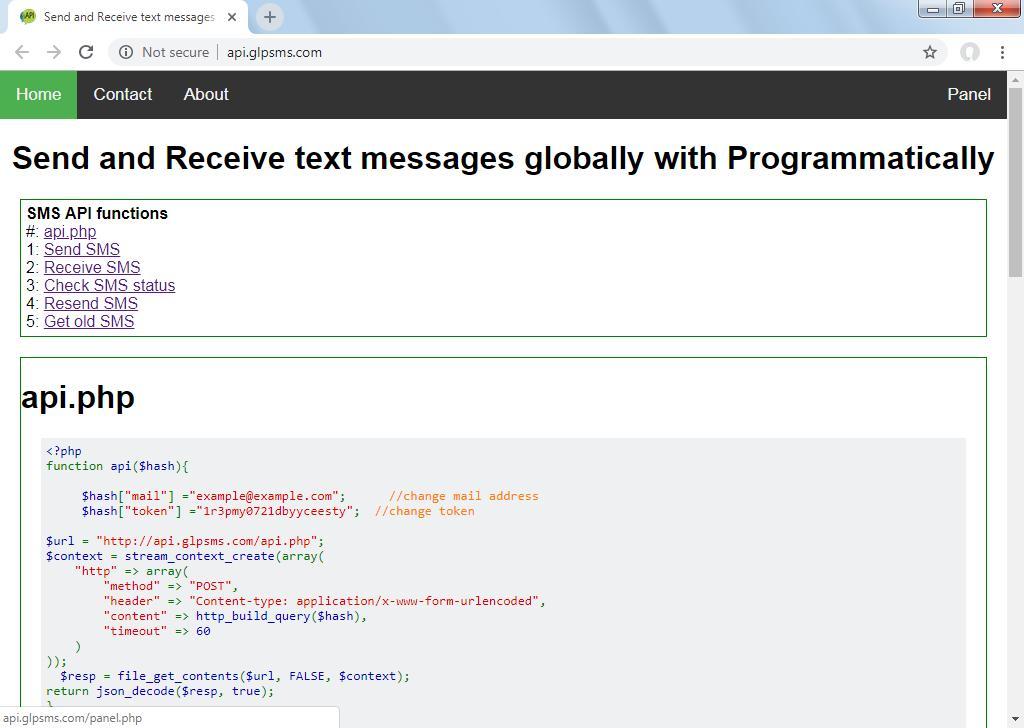Screen dimensions: 1024x728
Task: Close the Send and Receive tab
Action: click(x=232, y=17)
